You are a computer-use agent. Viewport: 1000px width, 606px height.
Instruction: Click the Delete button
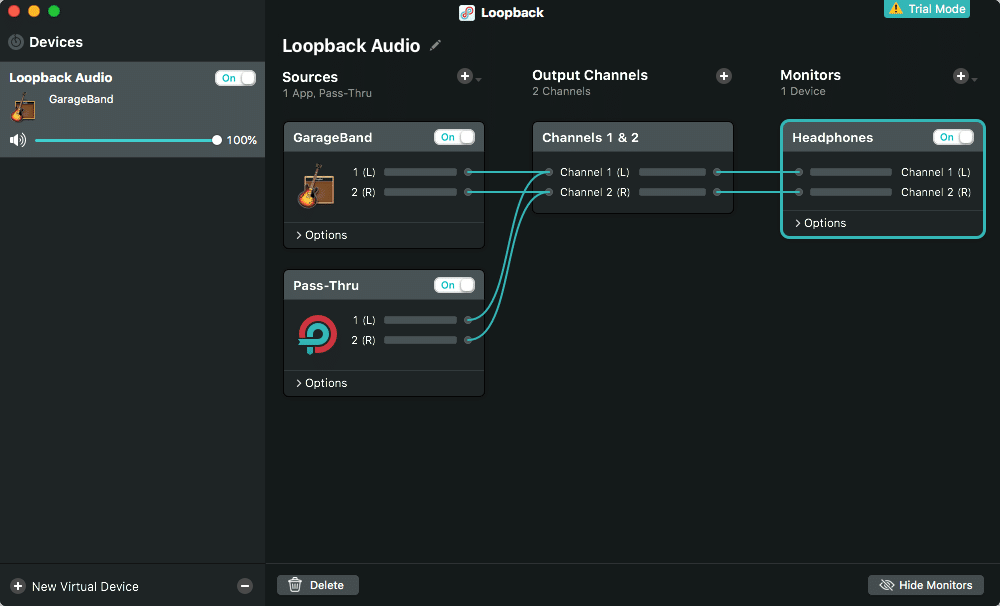click(318, 585)
